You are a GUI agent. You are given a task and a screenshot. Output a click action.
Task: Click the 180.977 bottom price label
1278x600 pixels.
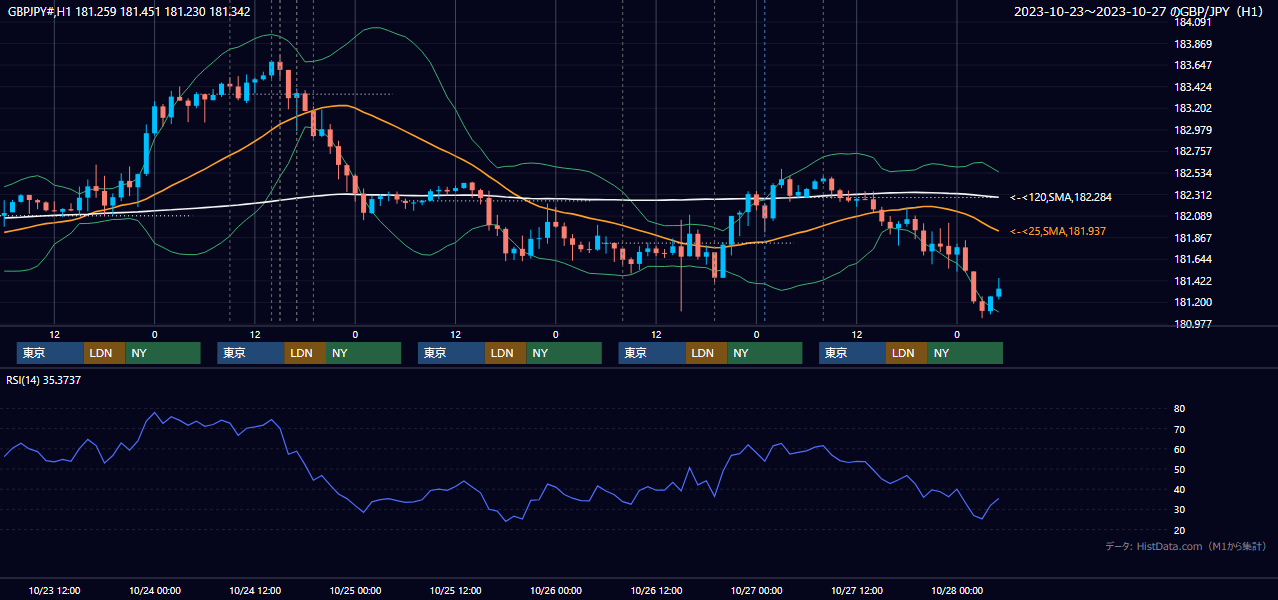(1192, 324)
